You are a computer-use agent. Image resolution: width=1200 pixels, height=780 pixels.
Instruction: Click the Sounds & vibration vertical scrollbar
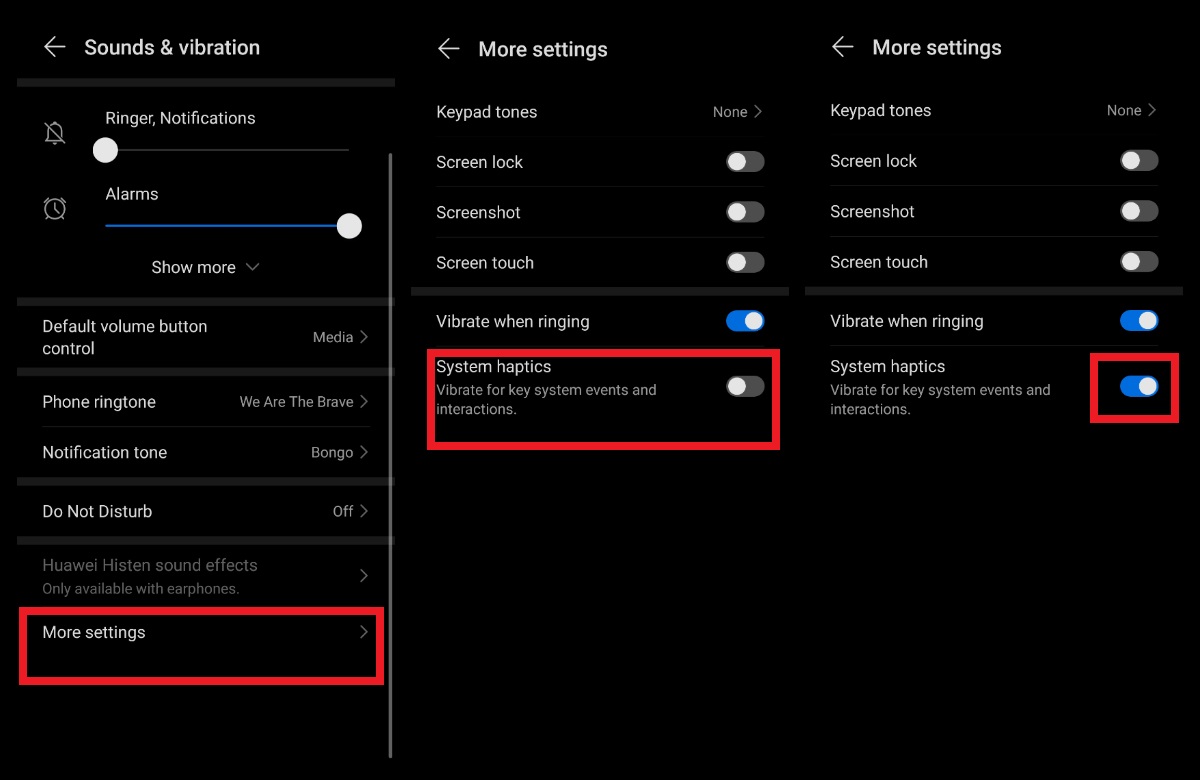click(390, 450)
